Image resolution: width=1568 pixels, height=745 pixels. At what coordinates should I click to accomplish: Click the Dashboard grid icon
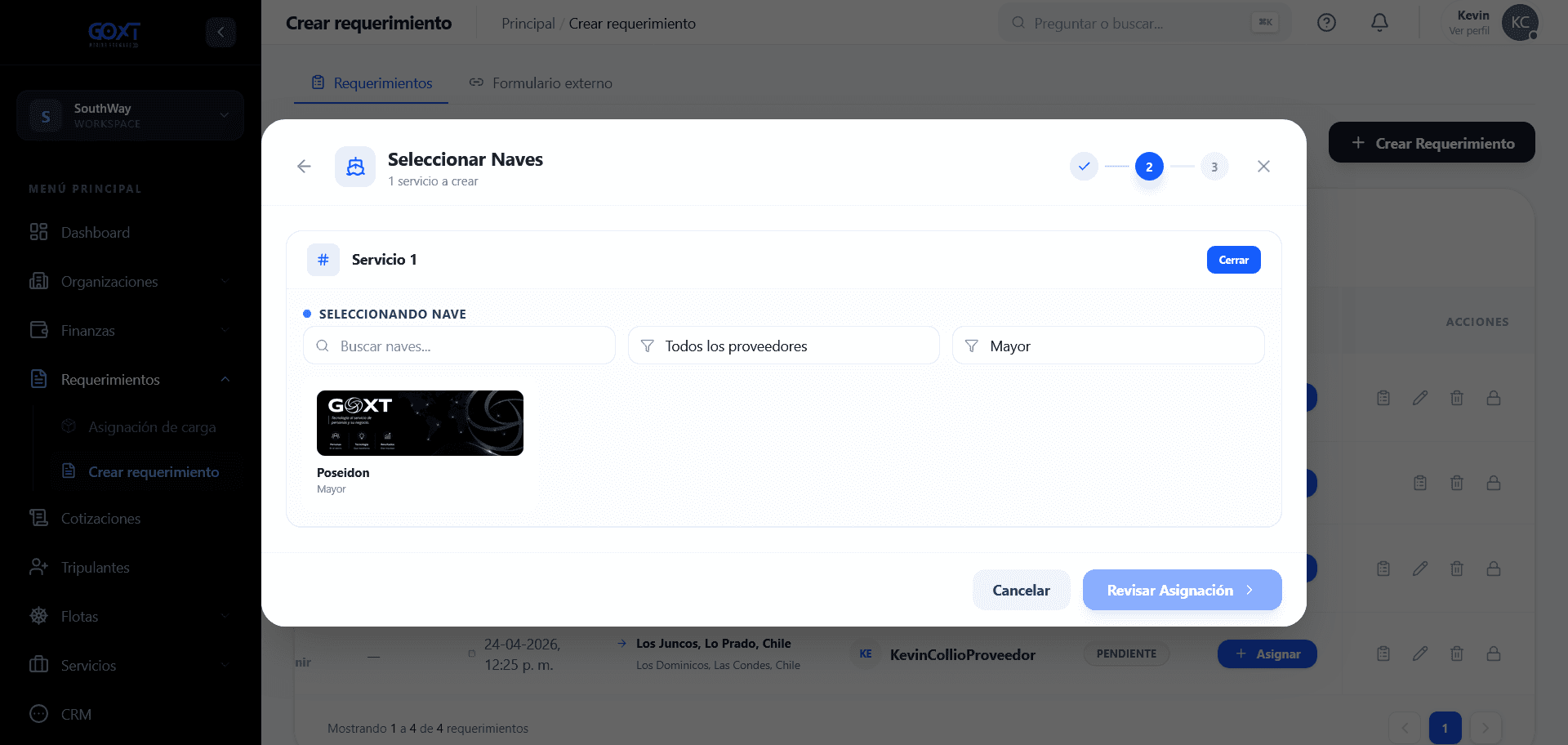(38, 232)
